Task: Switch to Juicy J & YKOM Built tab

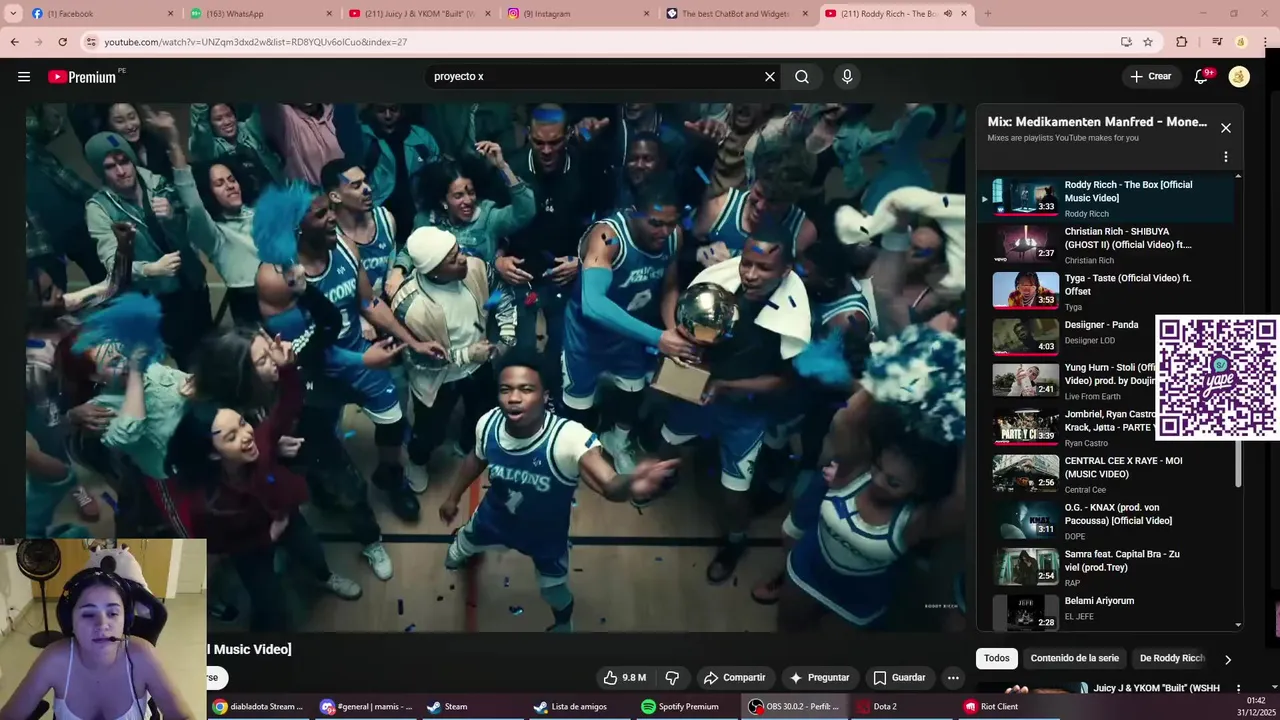Action: [x=420, y=14]
